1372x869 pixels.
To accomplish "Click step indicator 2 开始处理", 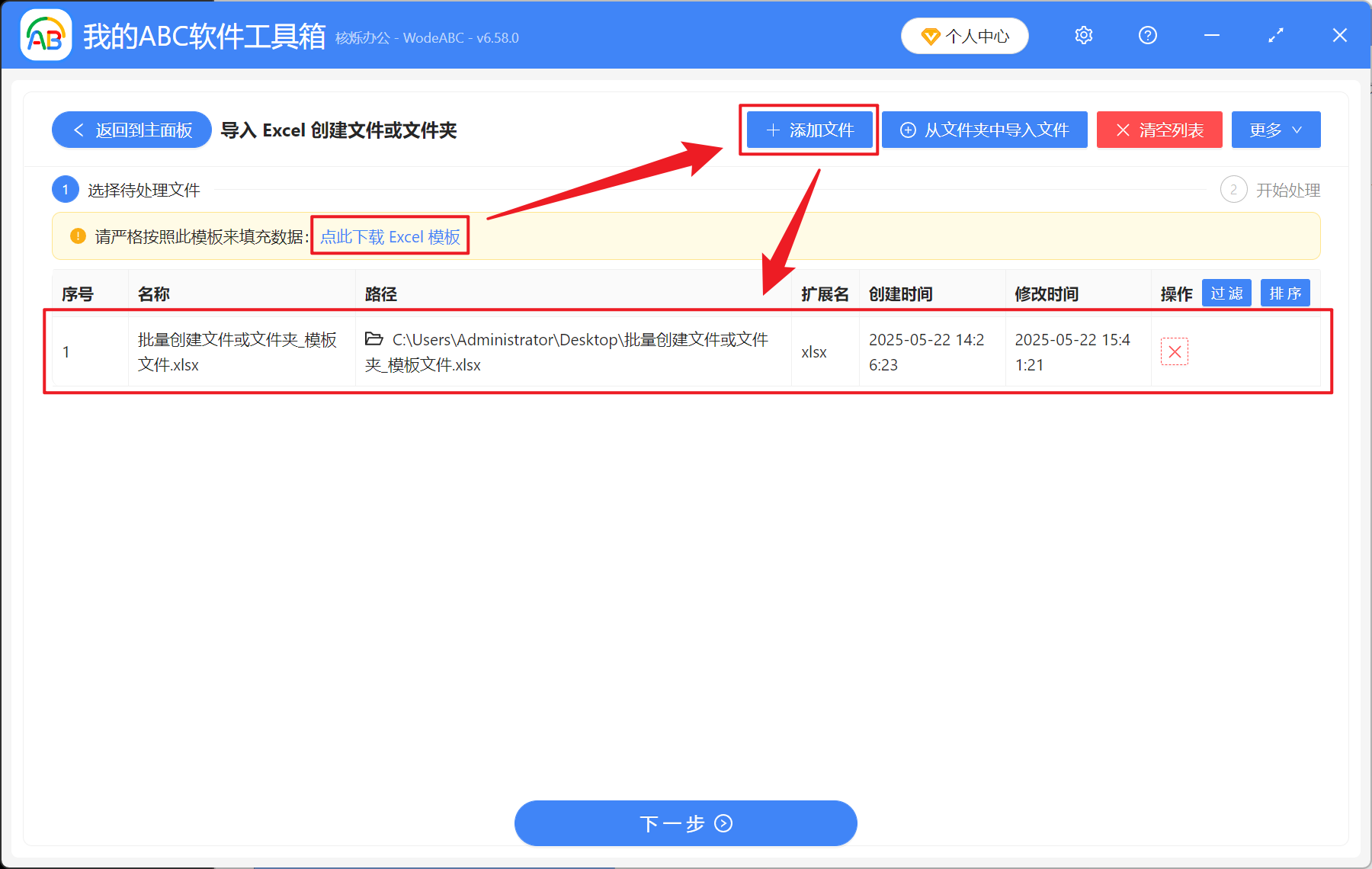I will click(1234, 189).
